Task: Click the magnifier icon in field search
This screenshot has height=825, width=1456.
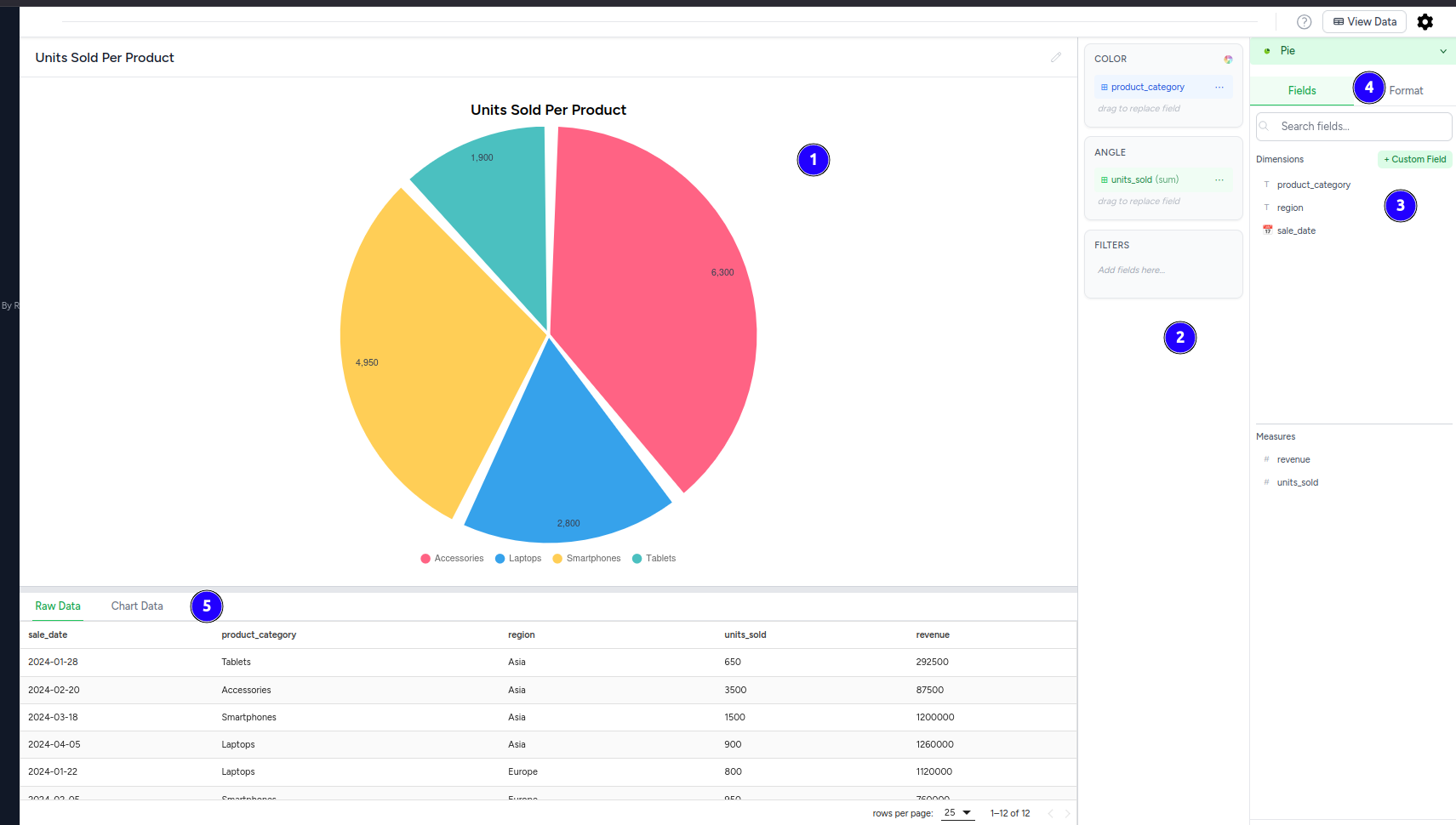Action: click(x=1265, y=127)
